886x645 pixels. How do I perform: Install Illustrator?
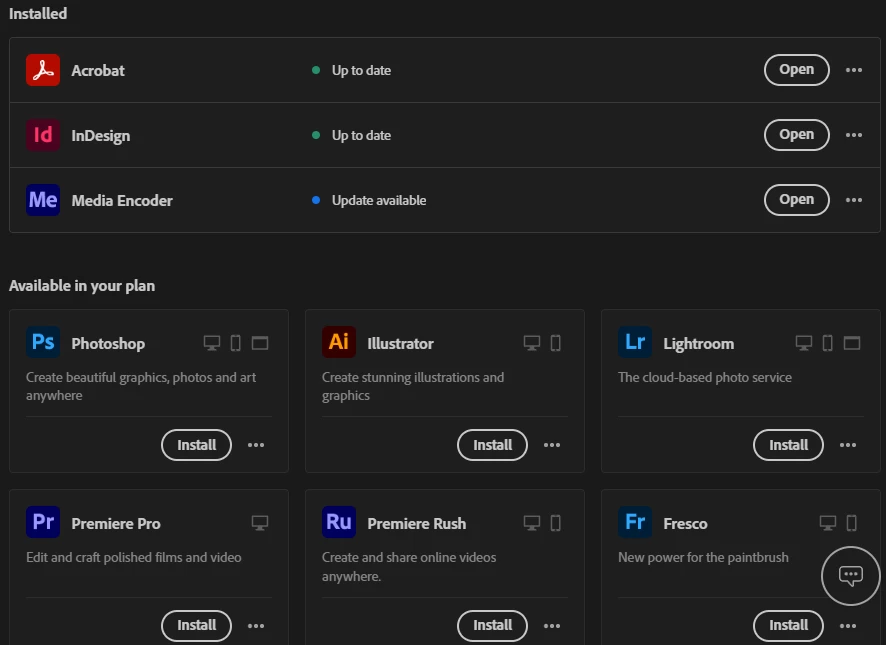click(493, 445)
